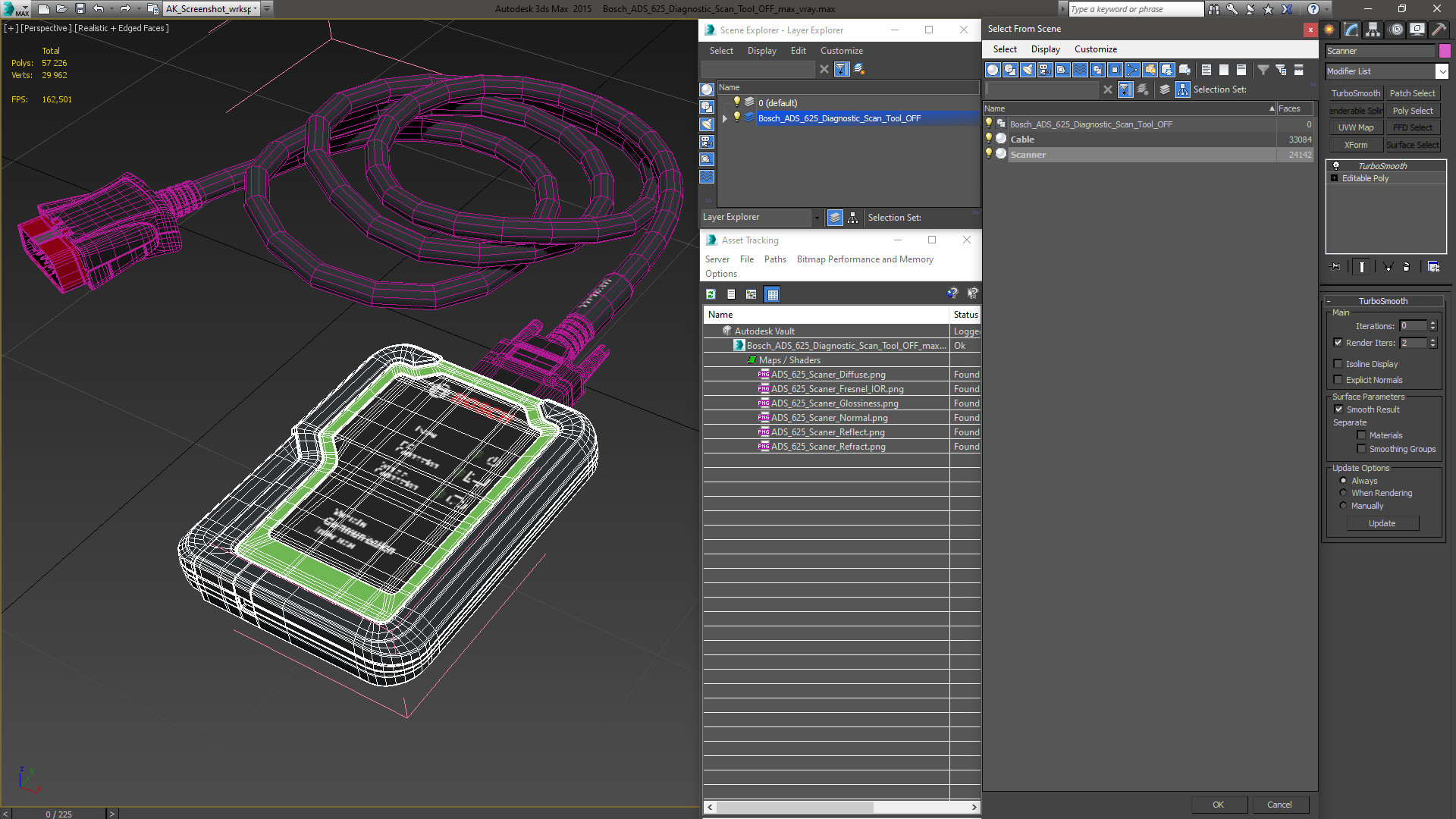Open the Hierarchy tab in command panel
Screen dimensions: 1456x819
(x=1373, y=30)
